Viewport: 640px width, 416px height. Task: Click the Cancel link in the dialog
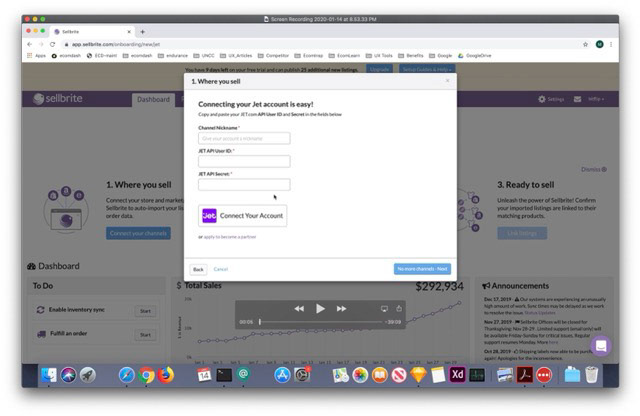(221, 269)
